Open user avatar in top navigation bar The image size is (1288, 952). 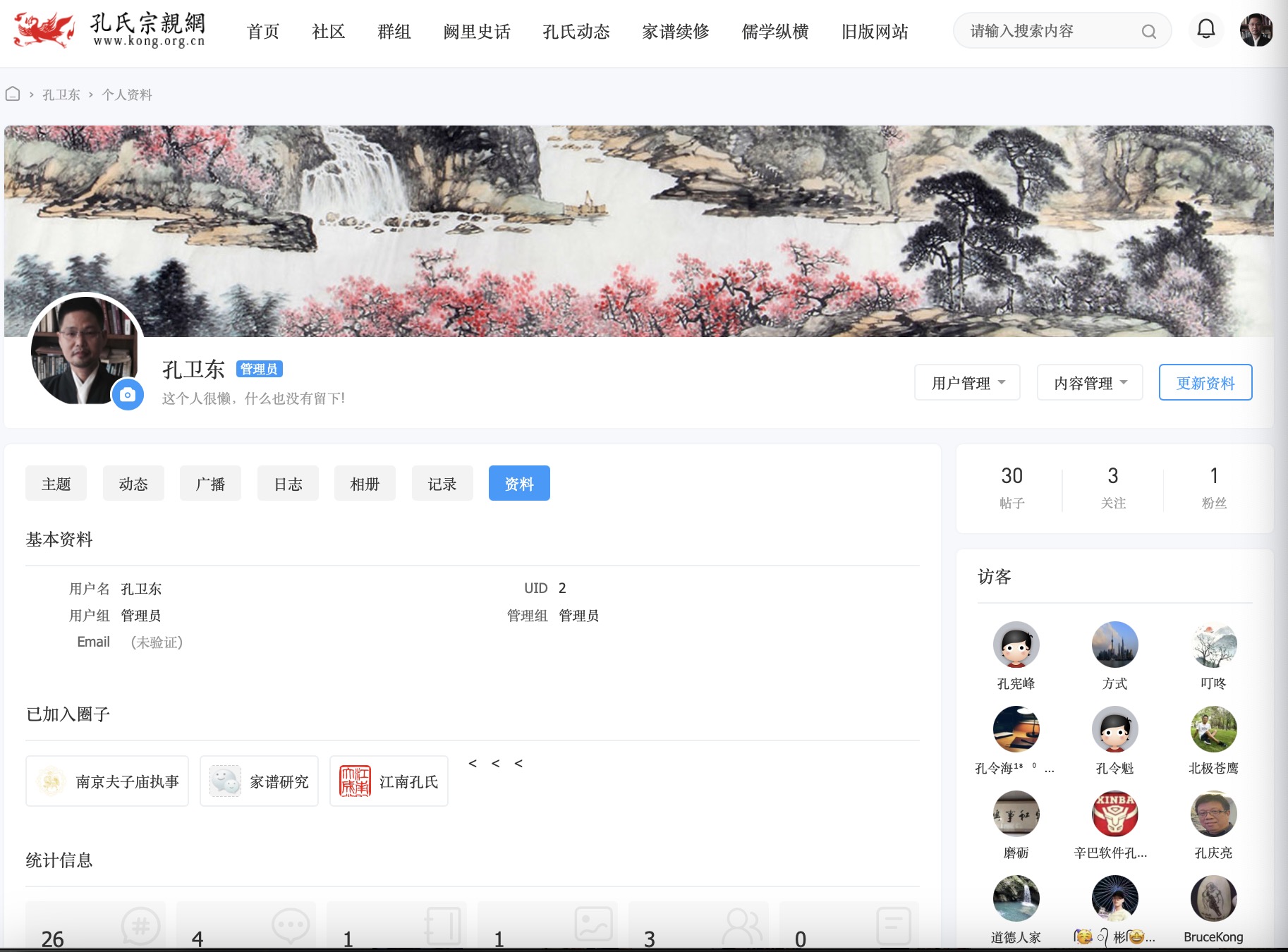click(x=1256, y=30)
